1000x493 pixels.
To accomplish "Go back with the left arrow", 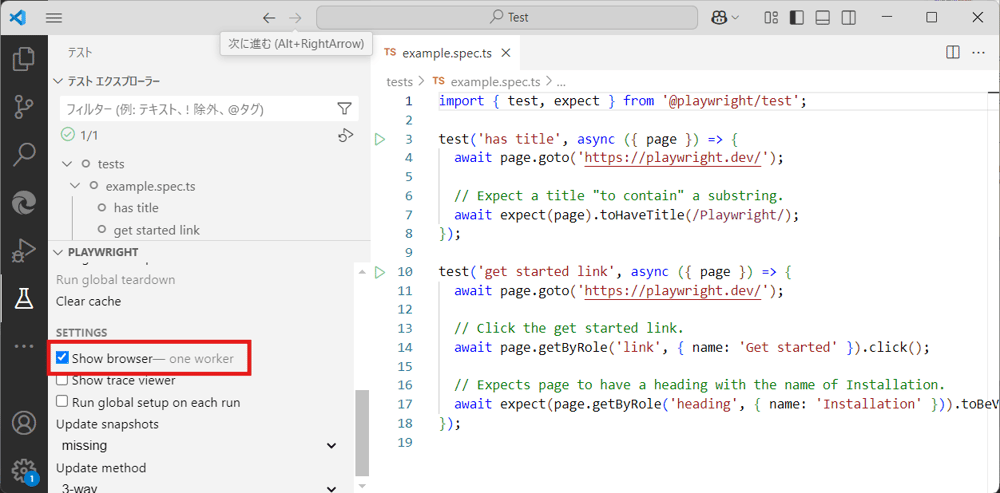I will 269,18.
